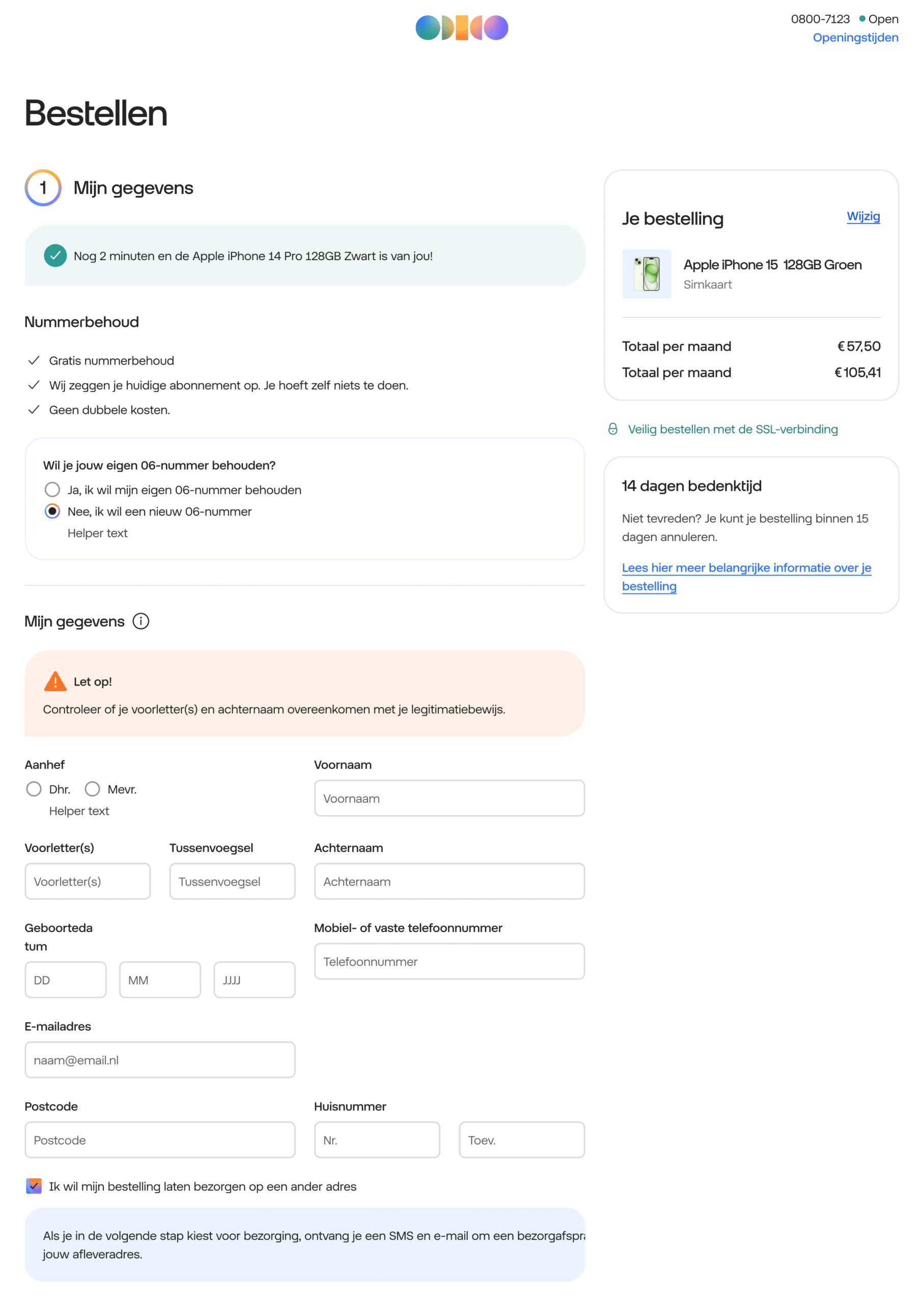Click the Wijzig link in order summary

pyautogui.click(x=863, y=216)
